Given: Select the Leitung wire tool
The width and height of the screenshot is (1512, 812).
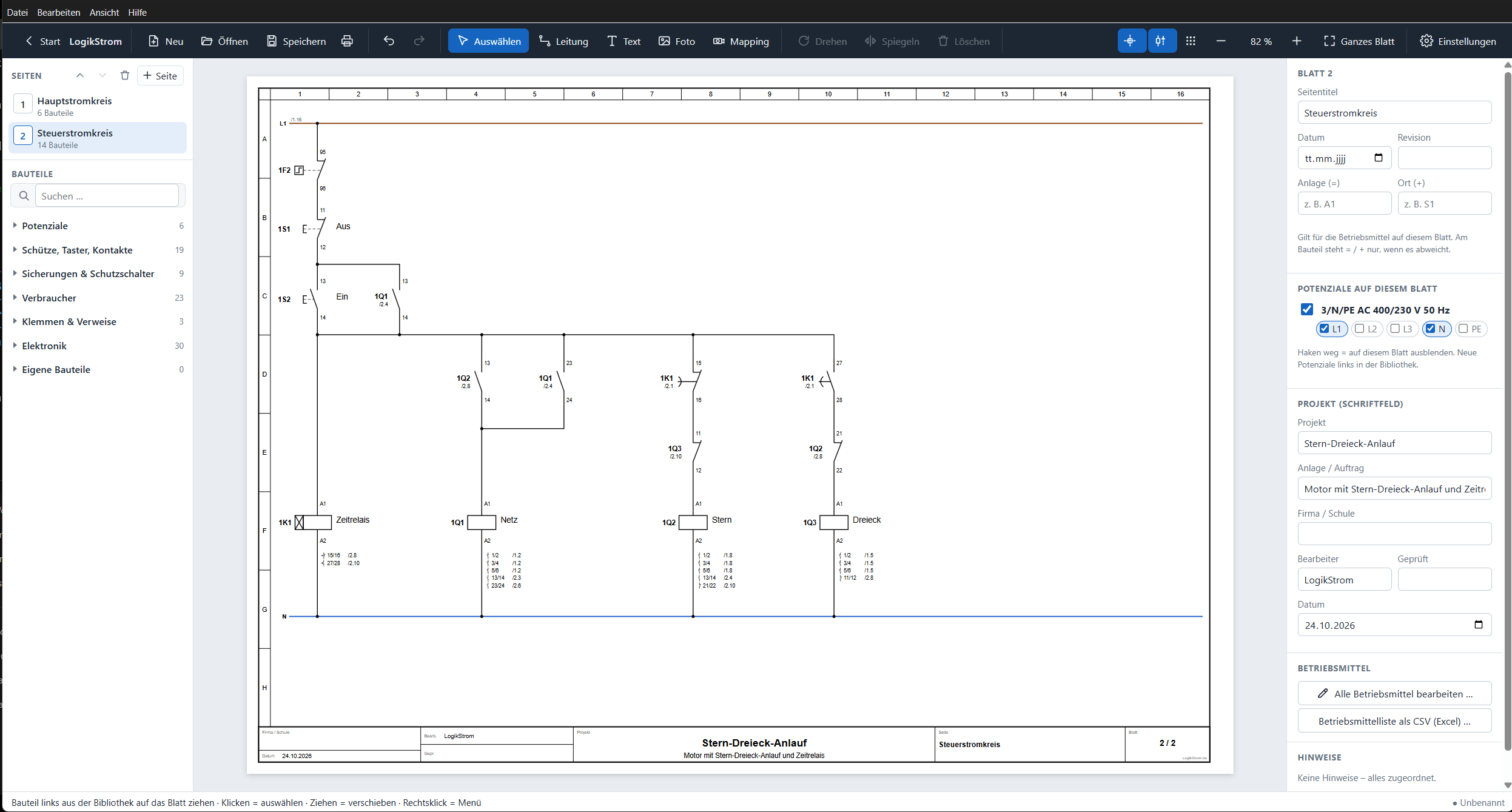Looking at the screenshot, I should tap(563, 41).
